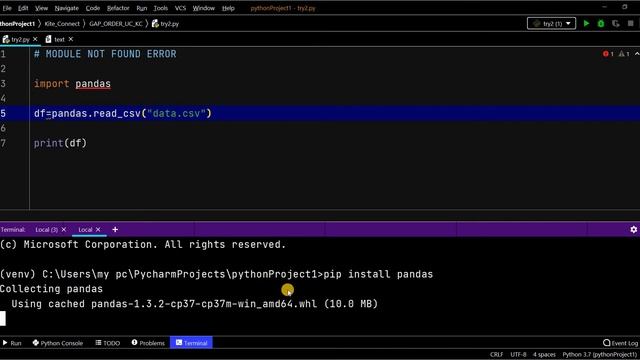Change CRLF line separator in status bar

click(496, 354)
